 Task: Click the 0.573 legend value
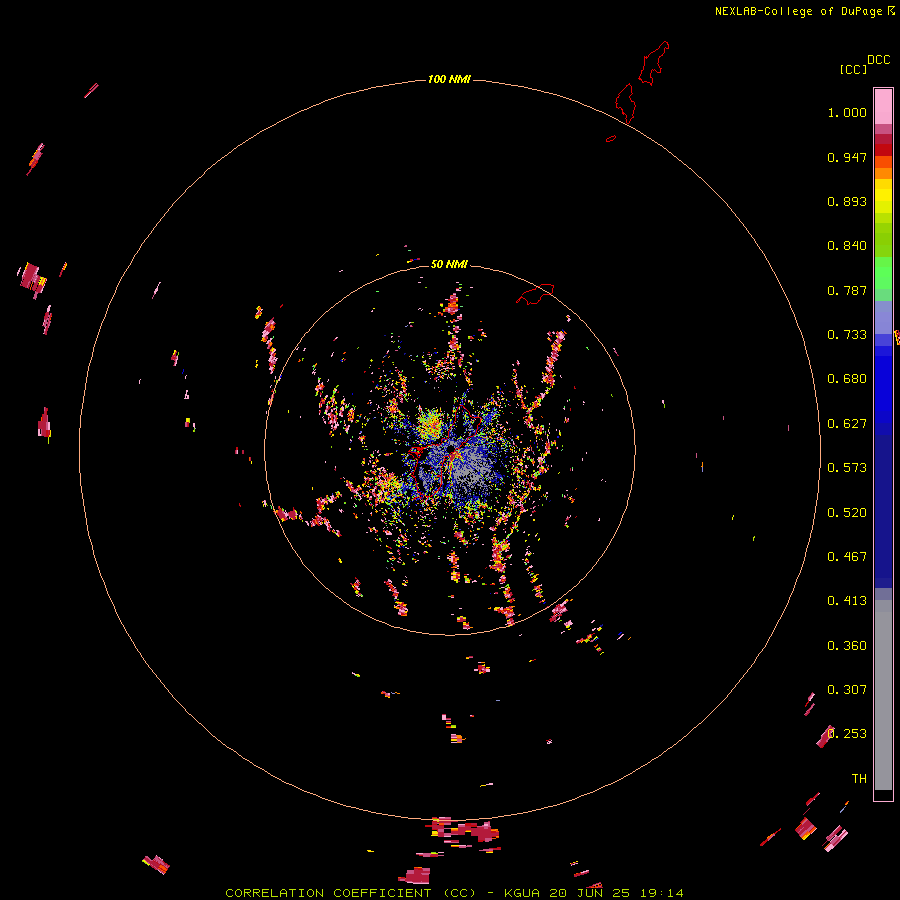(x=847, y=468)
